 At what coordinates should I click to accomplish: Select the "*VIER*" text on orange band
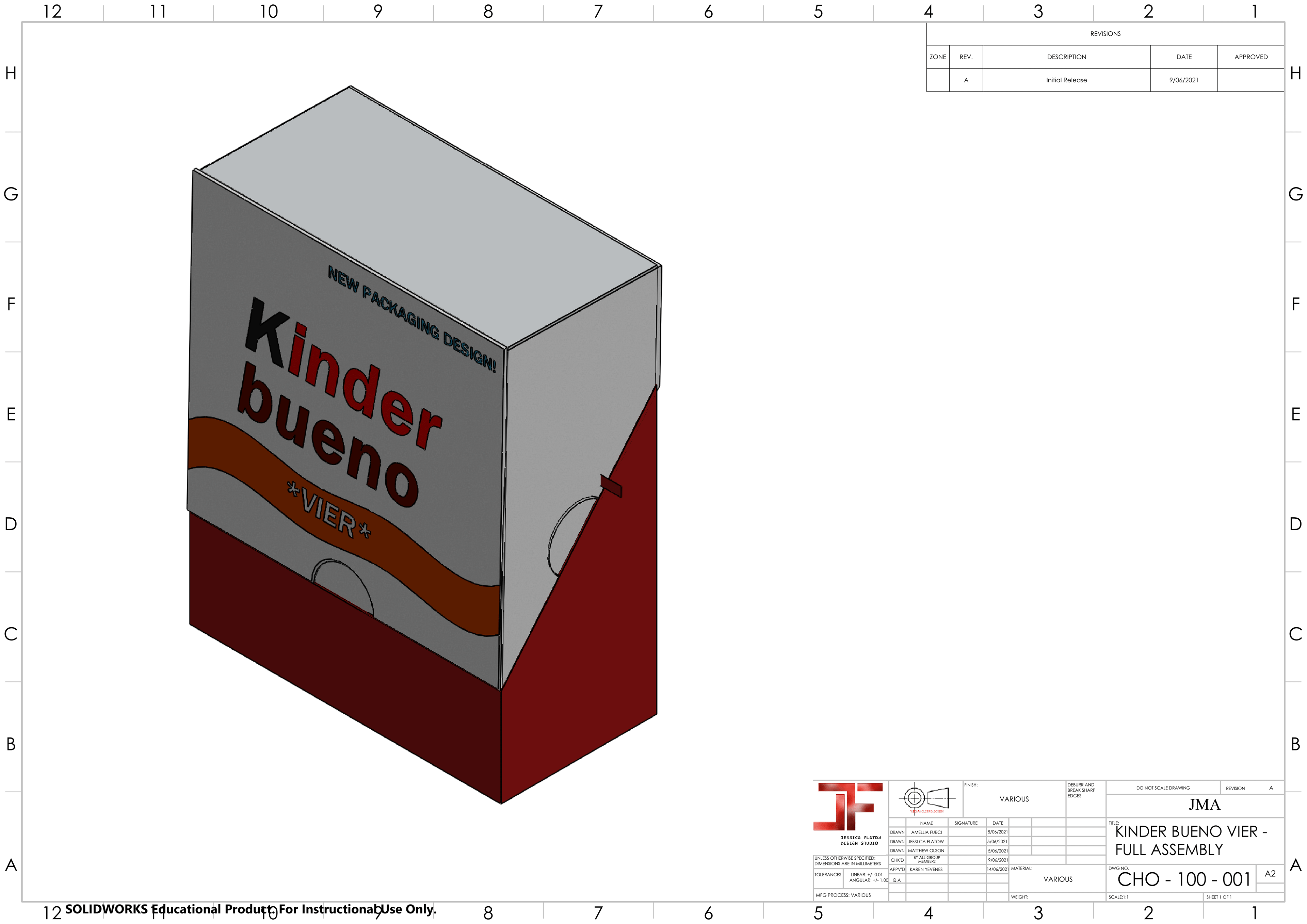pos(329,511)
